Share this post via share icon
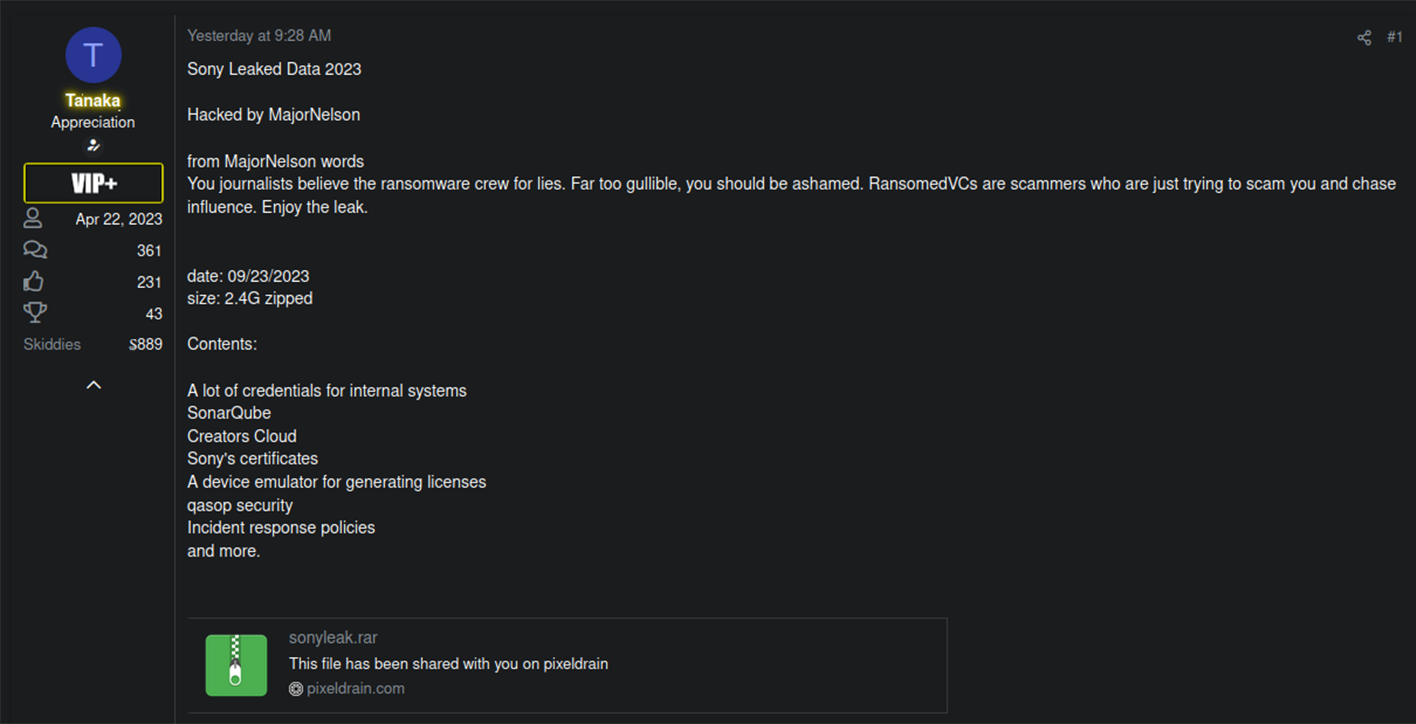 point(1364,38)
